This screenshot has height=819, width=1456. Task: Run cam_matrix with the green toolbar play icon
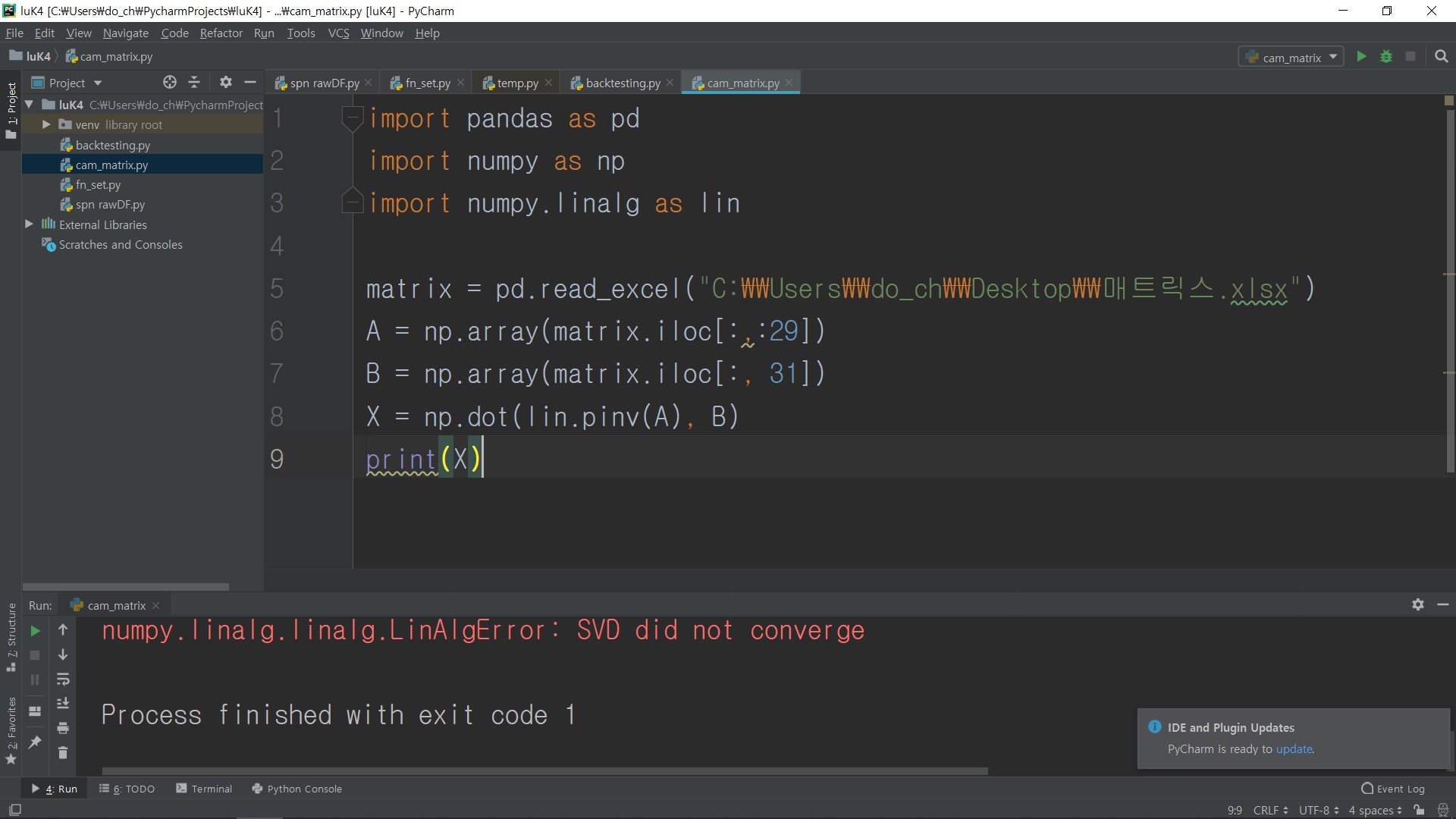pos(1361,57)
